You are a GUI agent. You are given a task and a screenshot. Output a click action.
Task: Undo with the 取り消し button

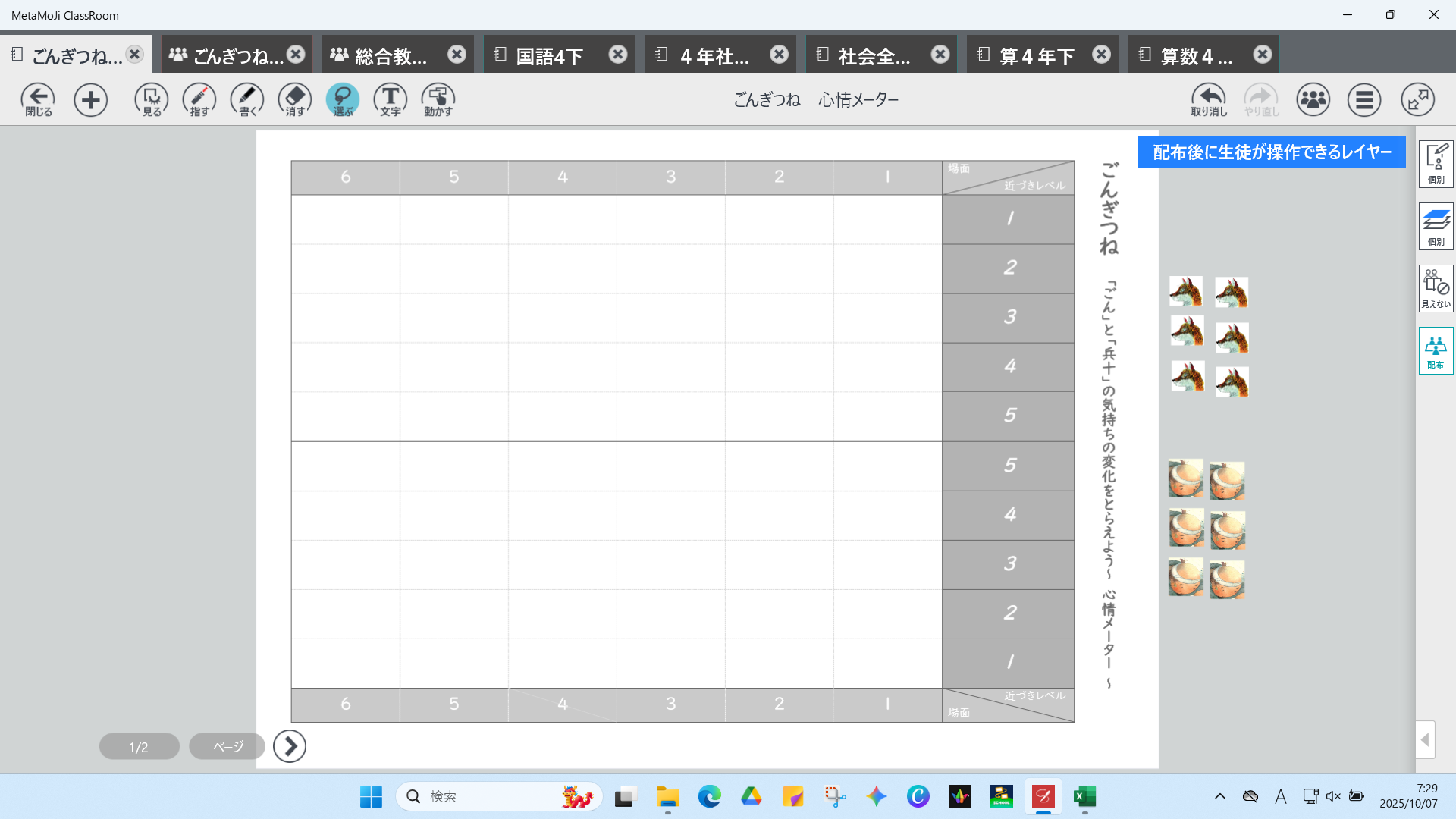[1209, 99]
